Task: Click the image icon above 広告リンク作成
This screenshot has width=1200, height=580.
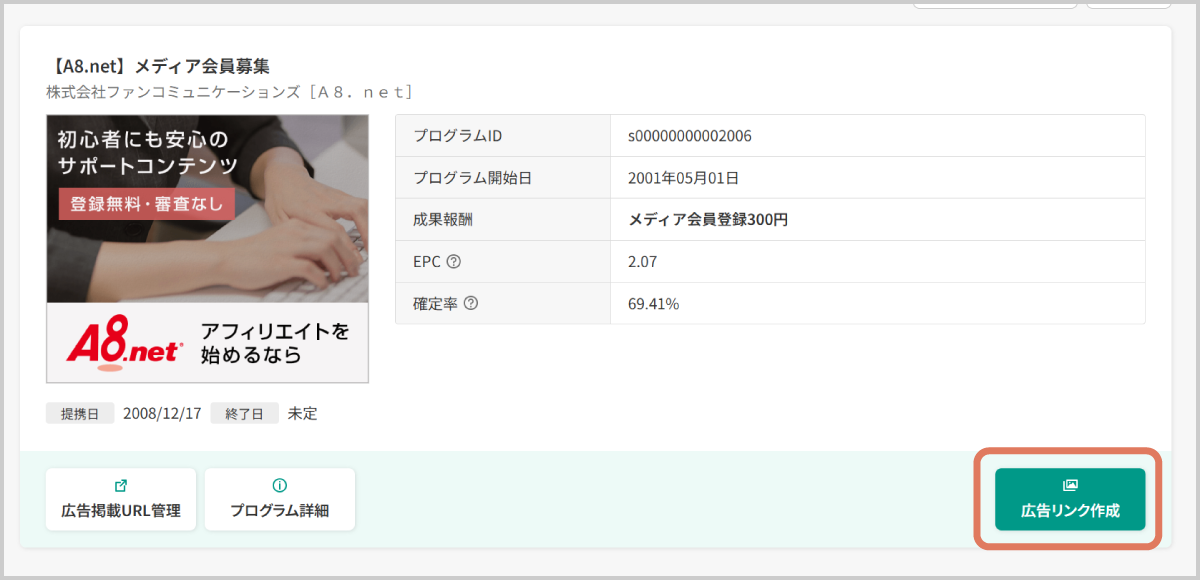Action: 1070,485
